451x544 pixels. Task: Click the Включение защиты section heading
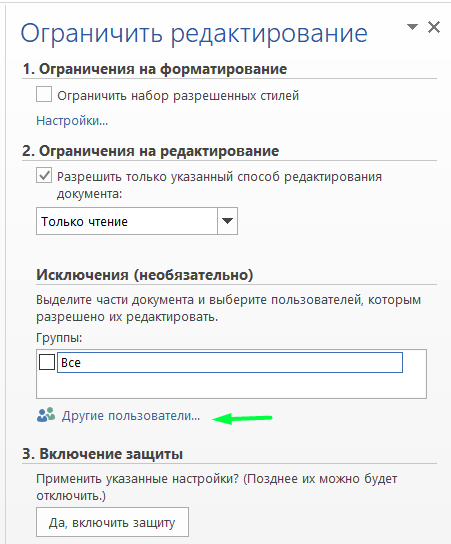103,454
